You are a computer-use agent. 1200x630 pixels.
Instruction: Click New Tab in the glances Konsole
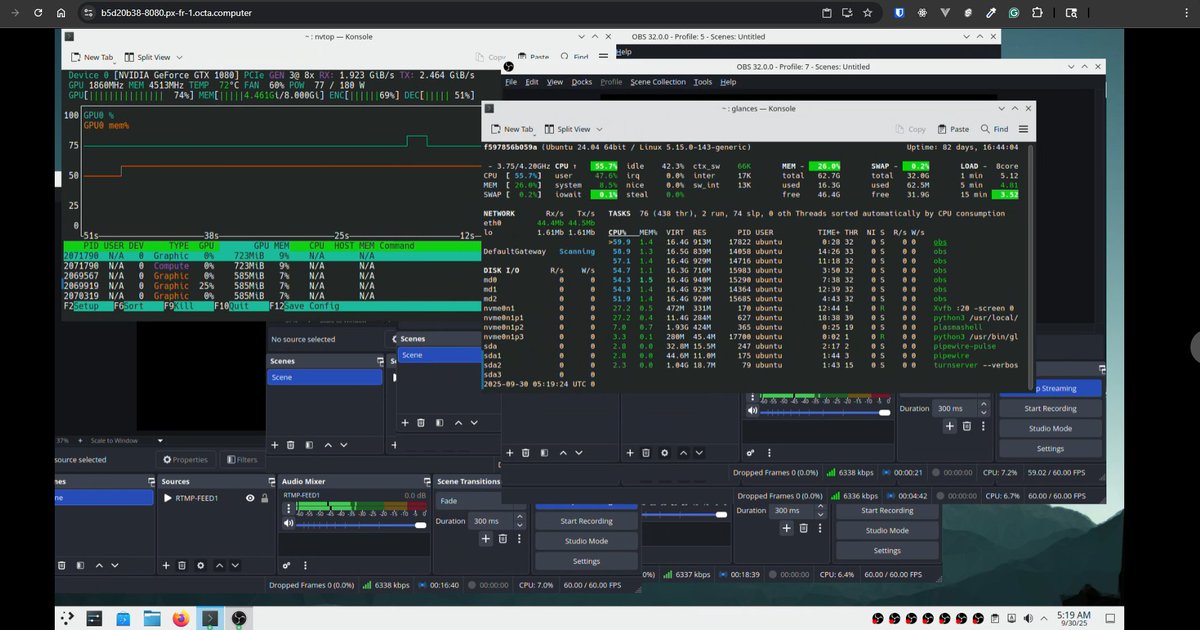pos(512,129)
